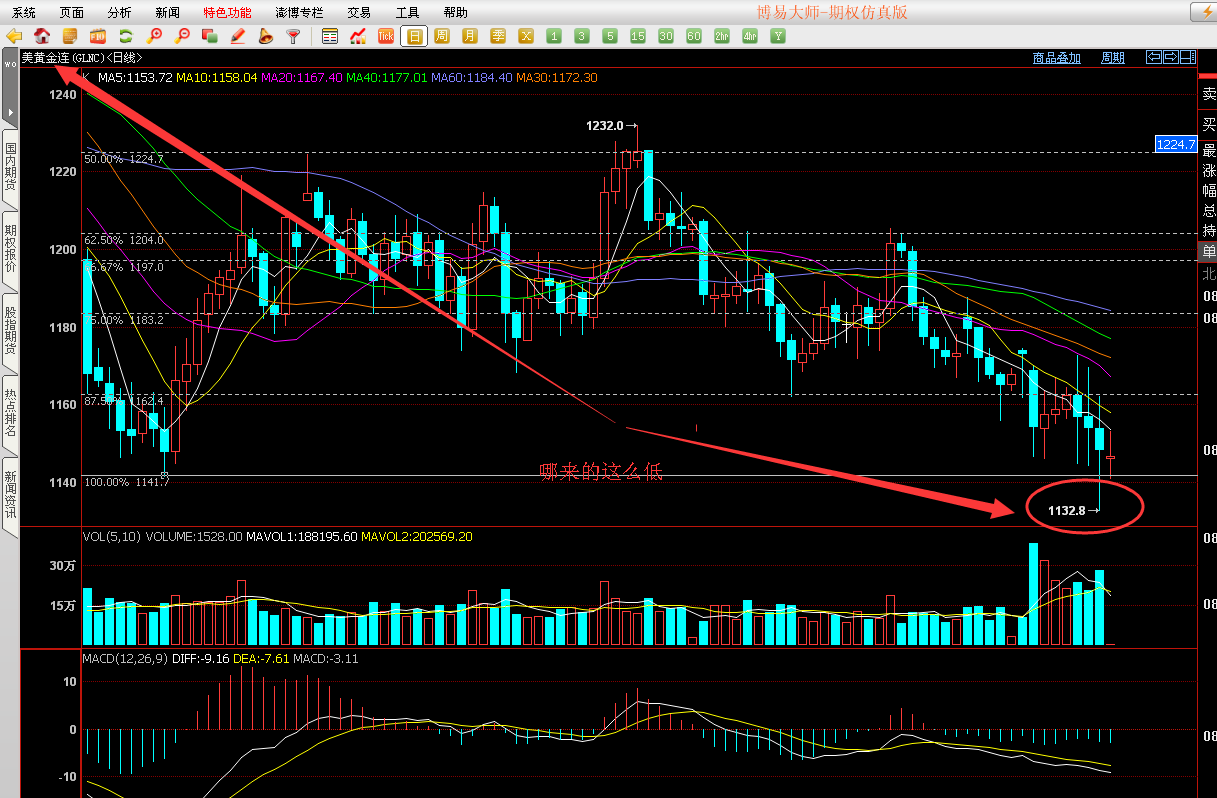Switch to weekly 周 period
The image size is (1217, 798).
[442, 36]
